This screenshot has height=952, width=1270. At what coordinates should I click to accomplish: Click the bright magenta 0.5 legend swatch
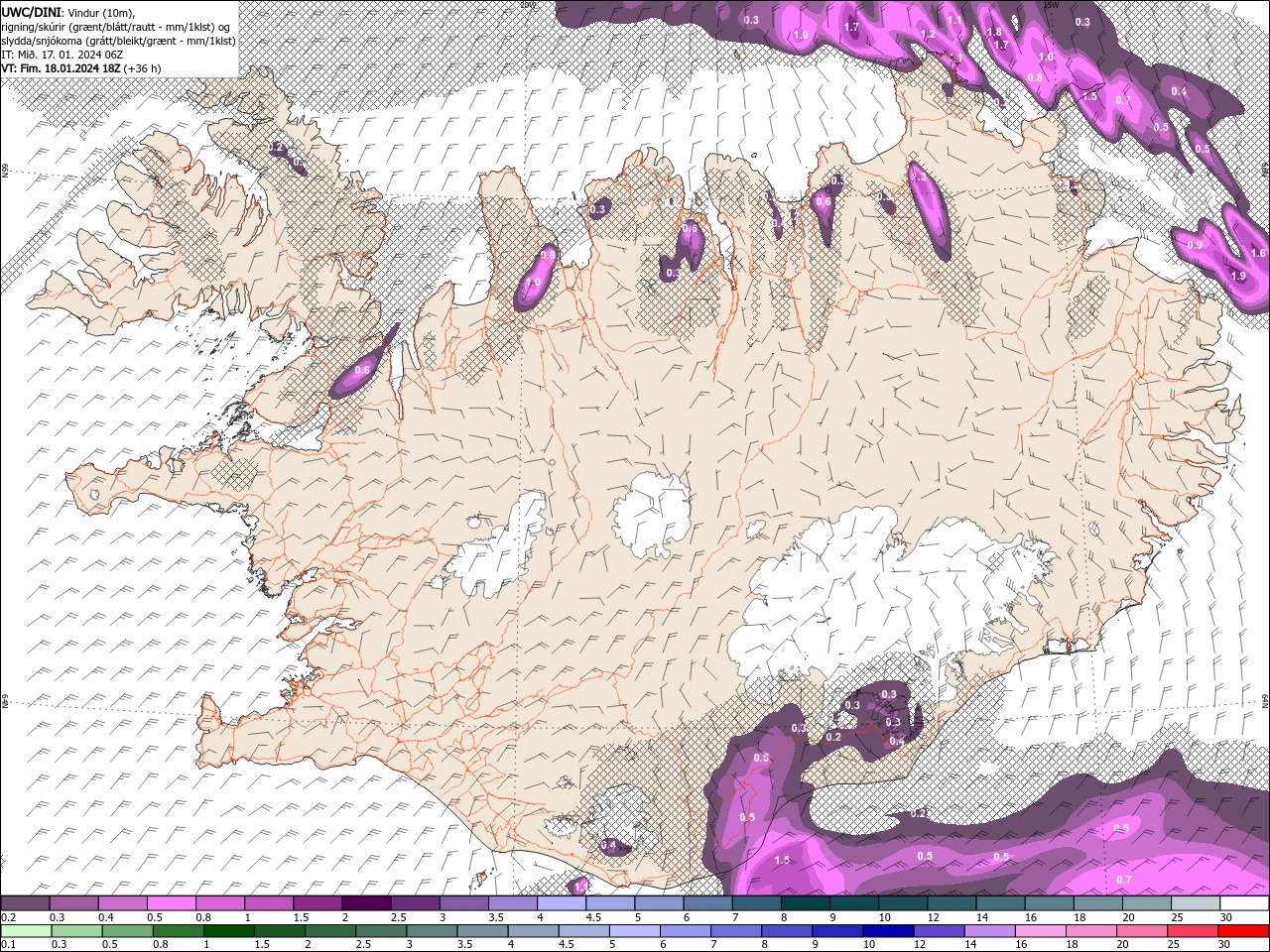click(x=172, y=902)
